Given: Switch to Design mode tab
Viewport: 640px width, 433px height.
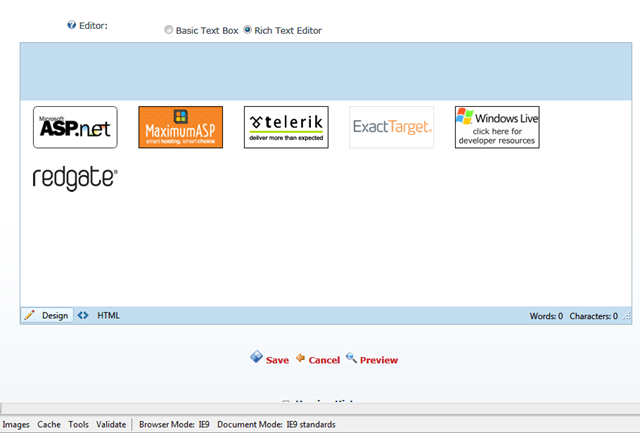Looking at the screenshot, I should click(47, 315).
